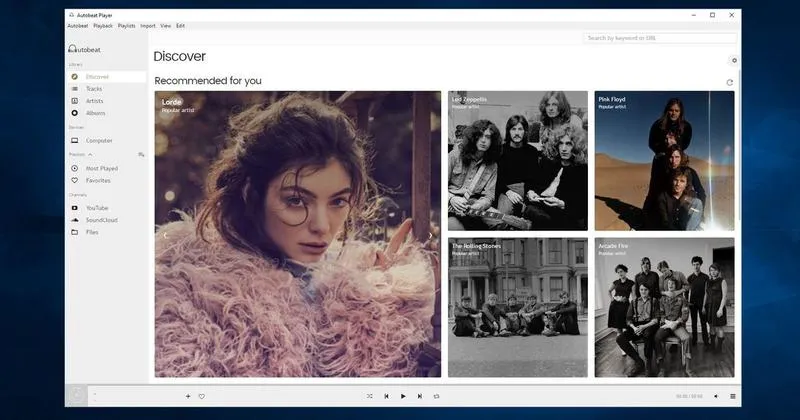Screen dimensions: 800x420
Task: Click the plus icon in the player bar
Action: (188, 396)
